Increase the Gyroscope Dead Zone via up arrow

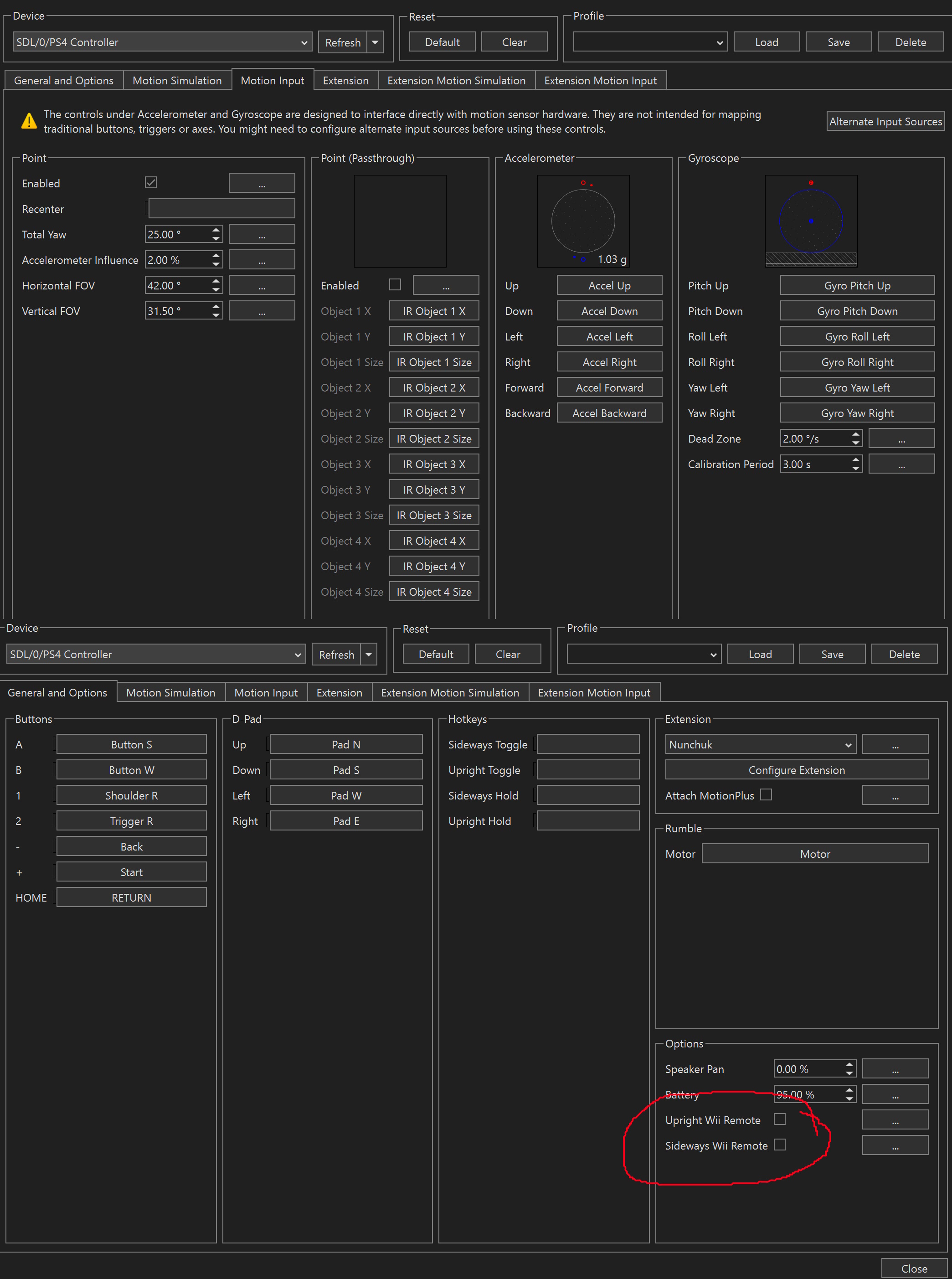[856, 434]
